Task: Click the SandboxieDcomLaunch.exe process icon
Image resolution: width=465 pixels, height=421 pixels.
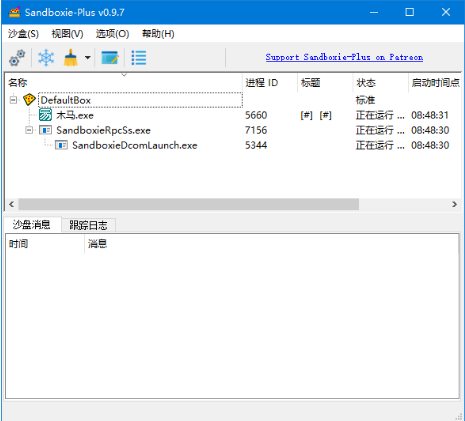Action: tap(61, 145)
